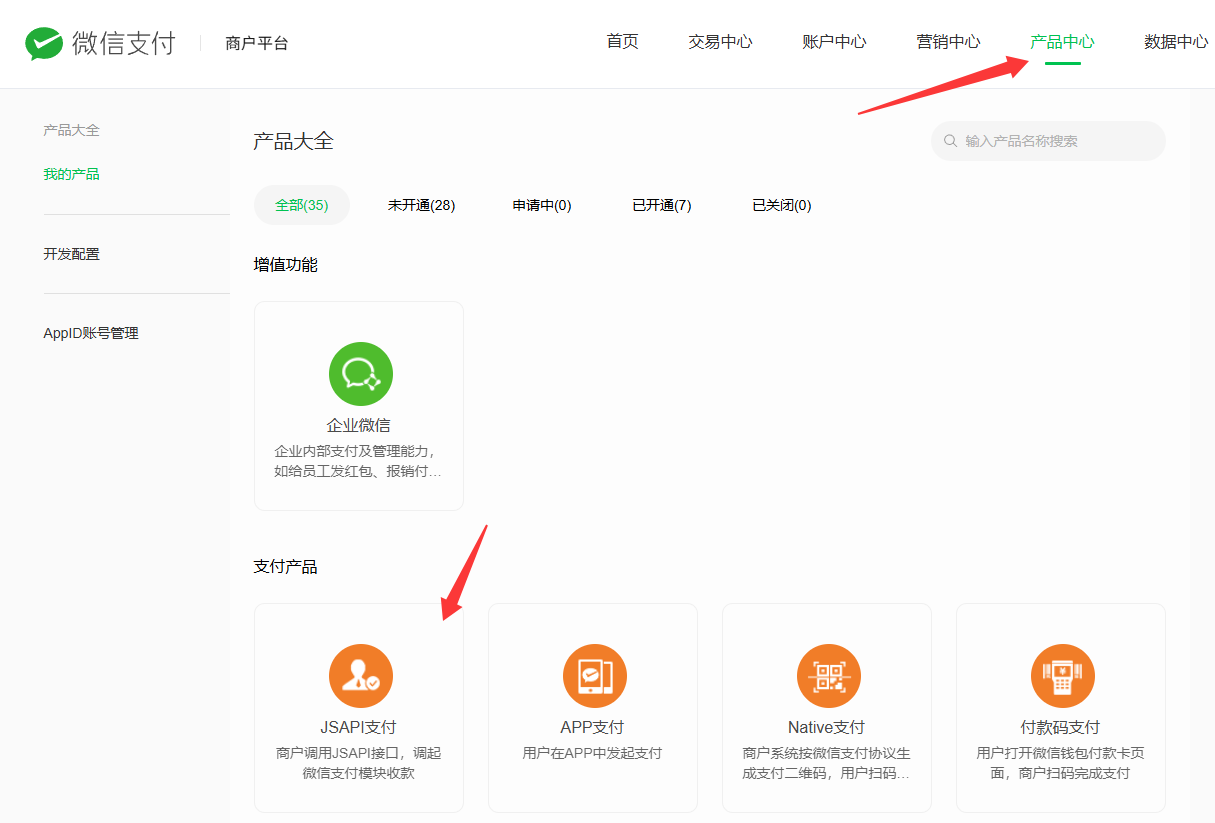Viewport: 1215px width, 823px height.
Task: Click the 支付产品 section heading
Action: point(285,566)
